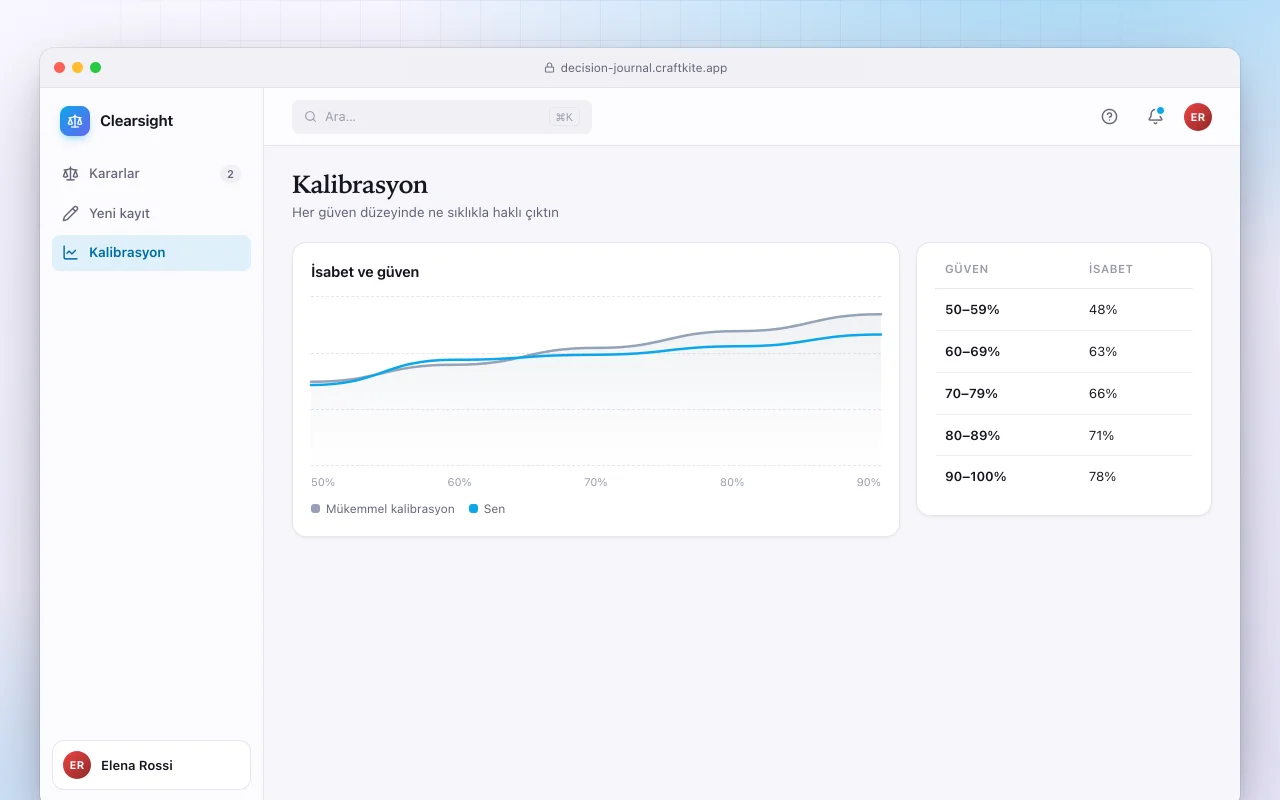This screenshot has height=800, width=1280.
Task: Select the 70–79% table row
Action: coord(1064,394)
